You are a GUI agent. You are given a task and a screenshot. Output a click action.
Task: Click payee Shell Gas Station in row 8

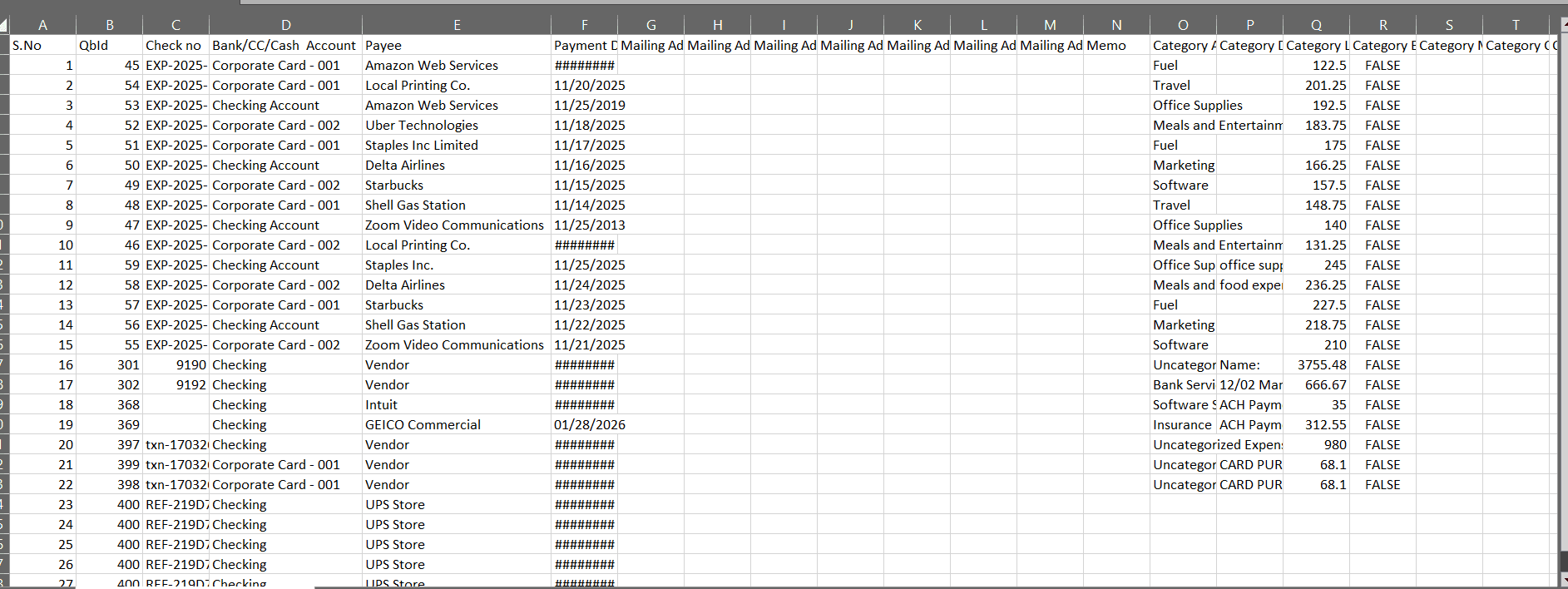[x=457, y=205]
